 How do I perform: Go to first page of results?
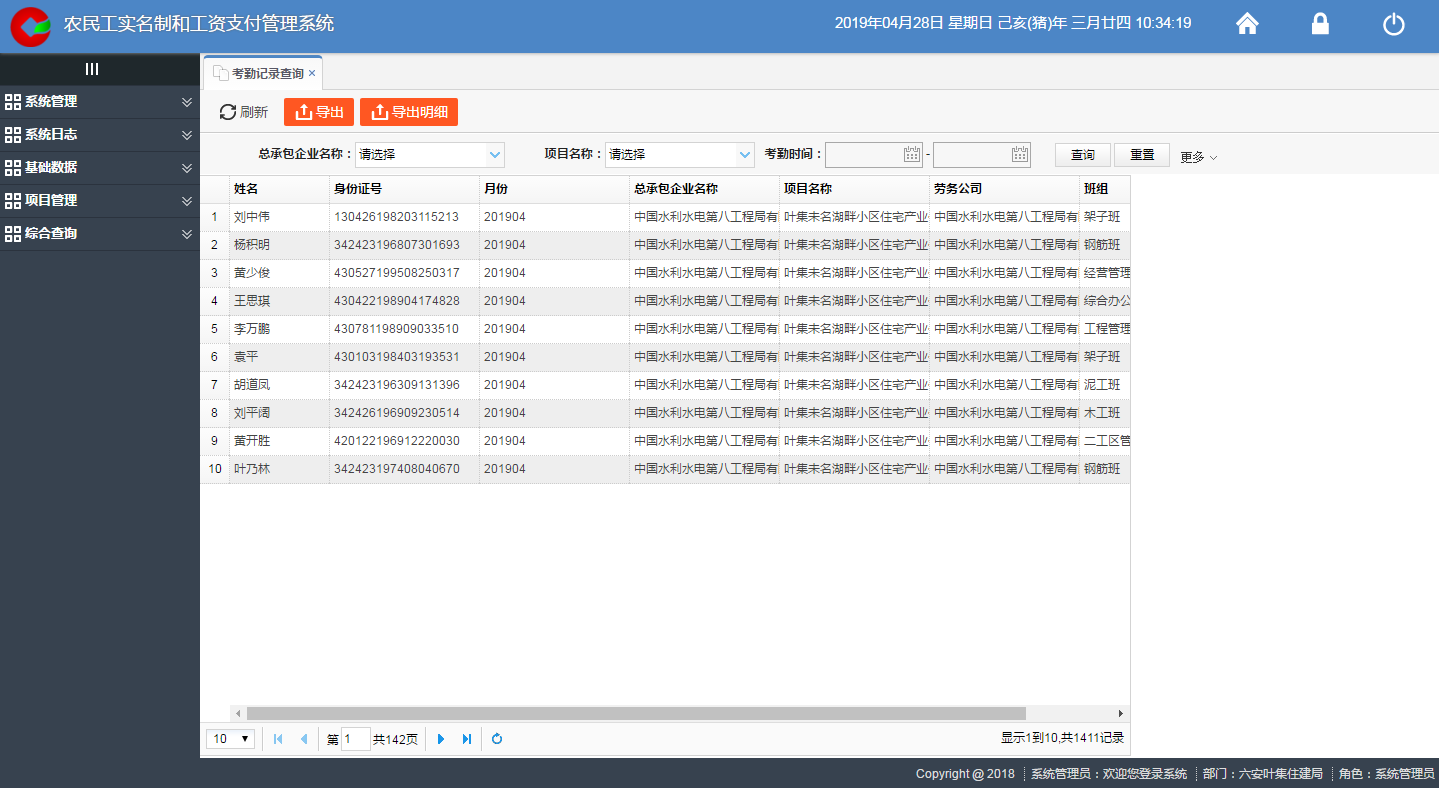pos(278,739)
